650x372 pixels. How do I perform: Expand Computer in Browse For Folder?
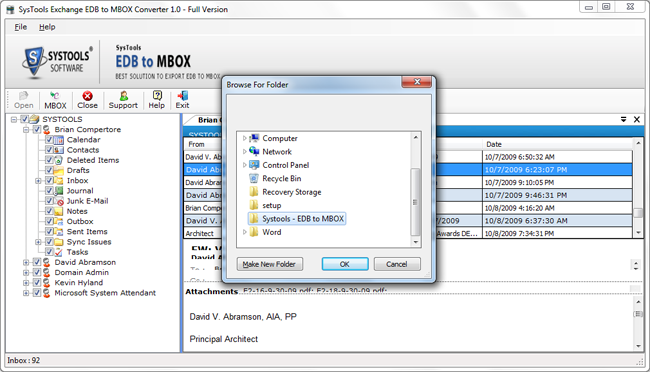point(244,138)
